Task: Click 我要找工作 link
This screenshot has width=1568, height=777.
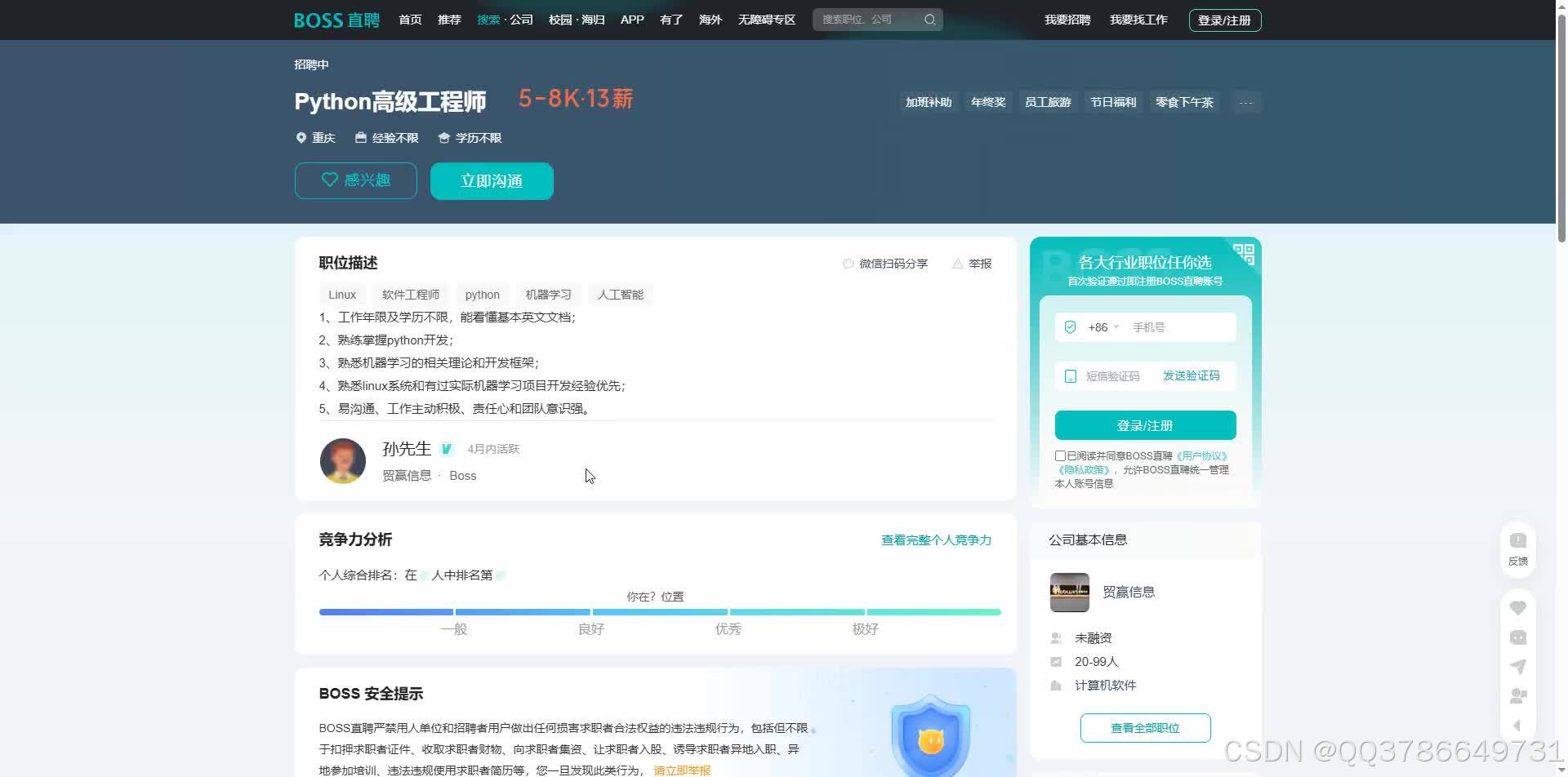Action: [x=1138, y=20]
